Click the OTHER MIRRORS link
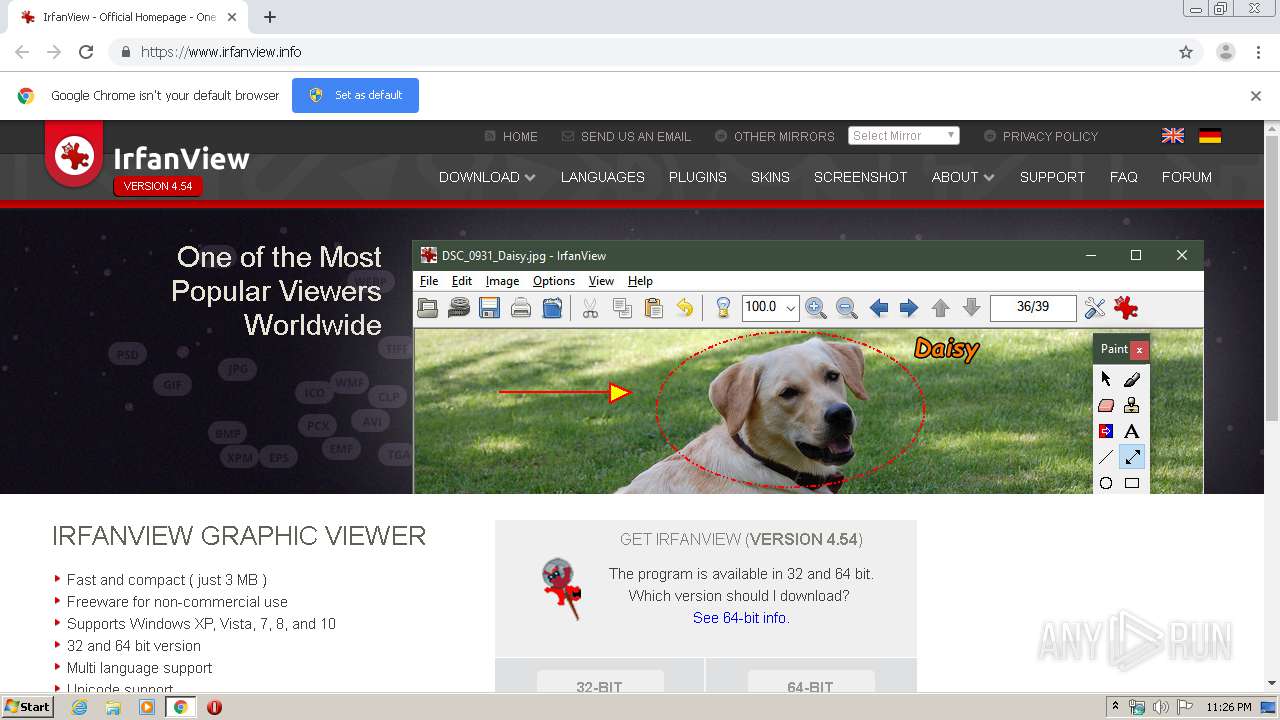The width and height of the screenshot is (1280, 720). point(775,136)
